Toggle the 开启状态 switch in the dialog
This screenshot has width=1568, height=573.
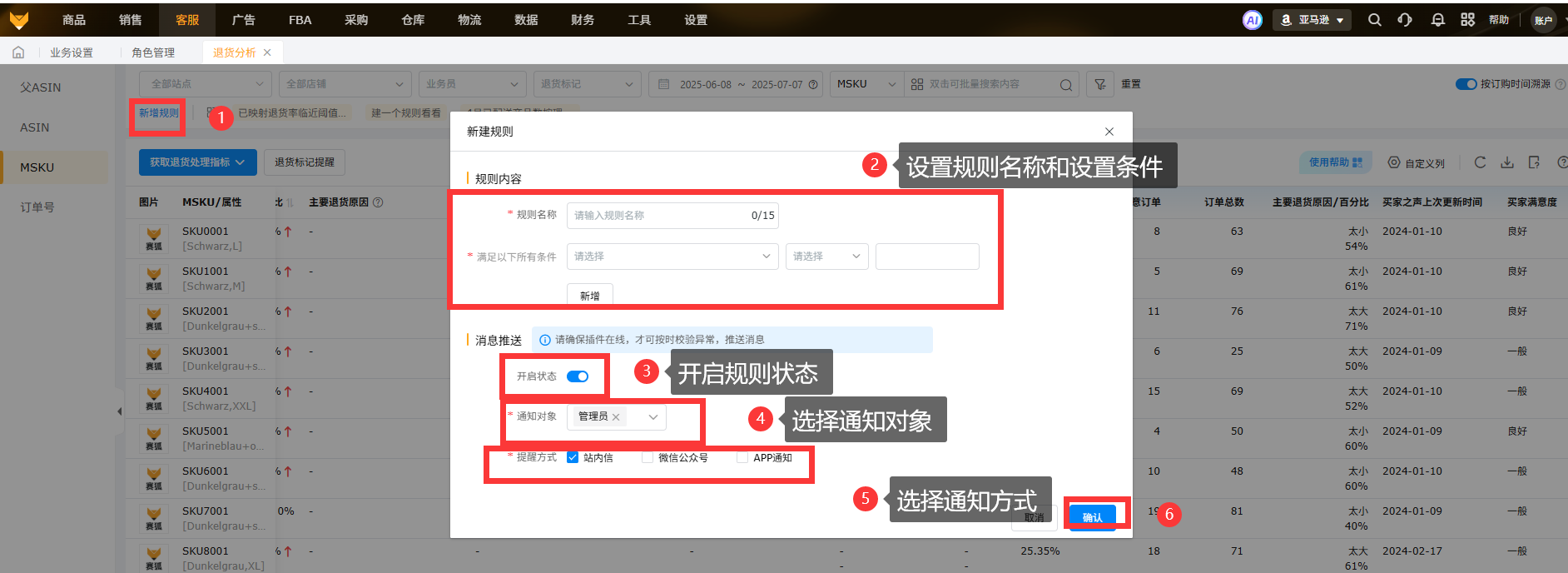point(578,376)
